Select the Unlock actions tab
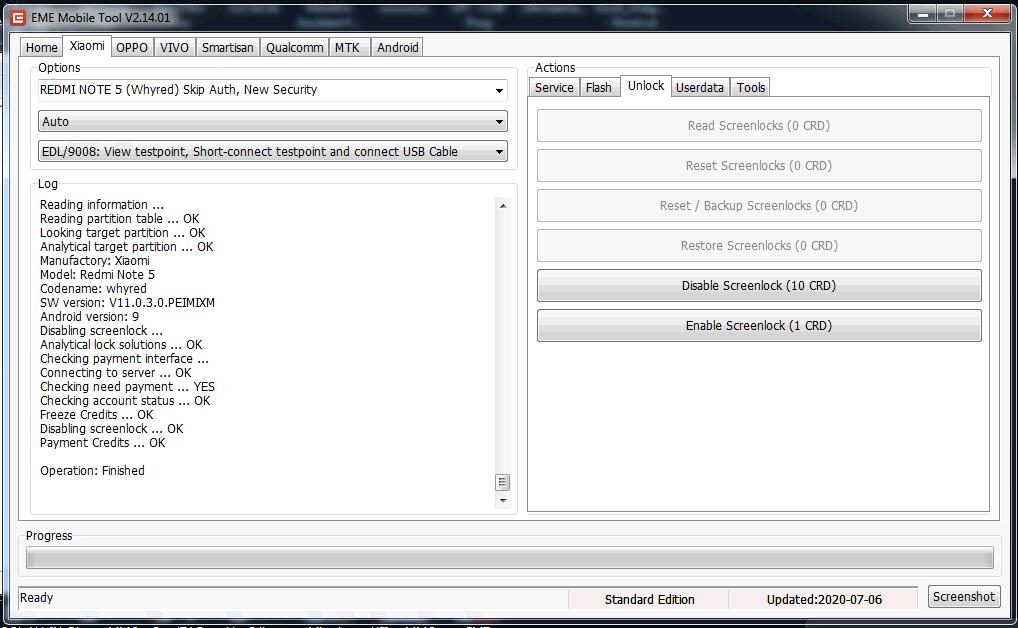This screenshot has height=628, width=1018. (x=646, y=86)
